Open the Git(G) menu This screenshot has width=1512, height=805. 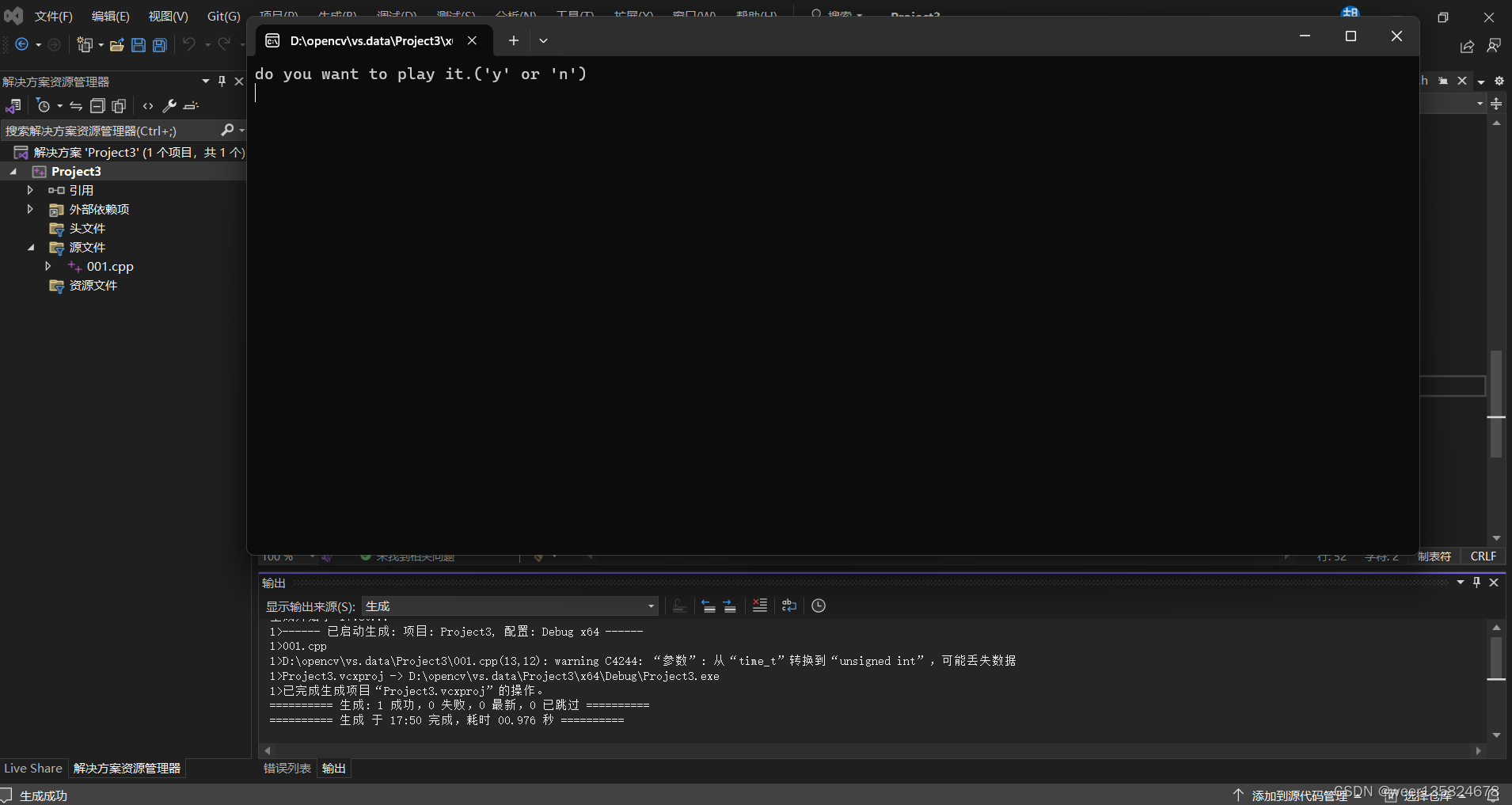point(224,16)
